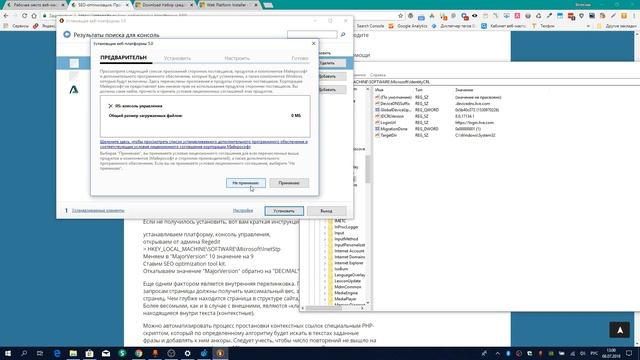Select the 'Готово' step tab

point(300,58)
